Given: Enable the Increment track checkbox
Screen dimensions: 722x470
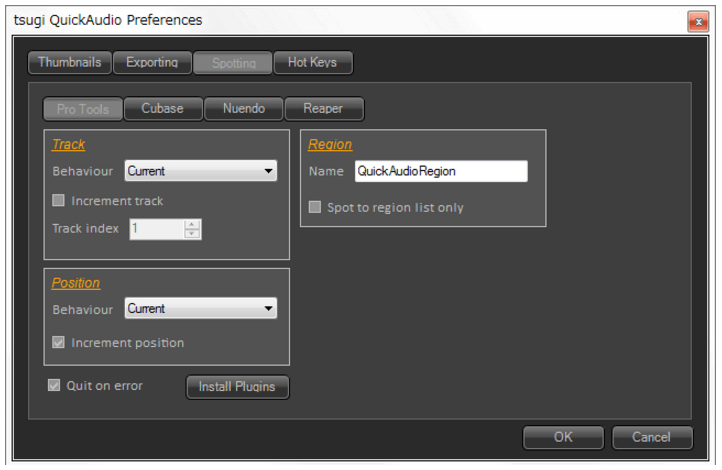Looking at the screenshot, I should (58, 200).
